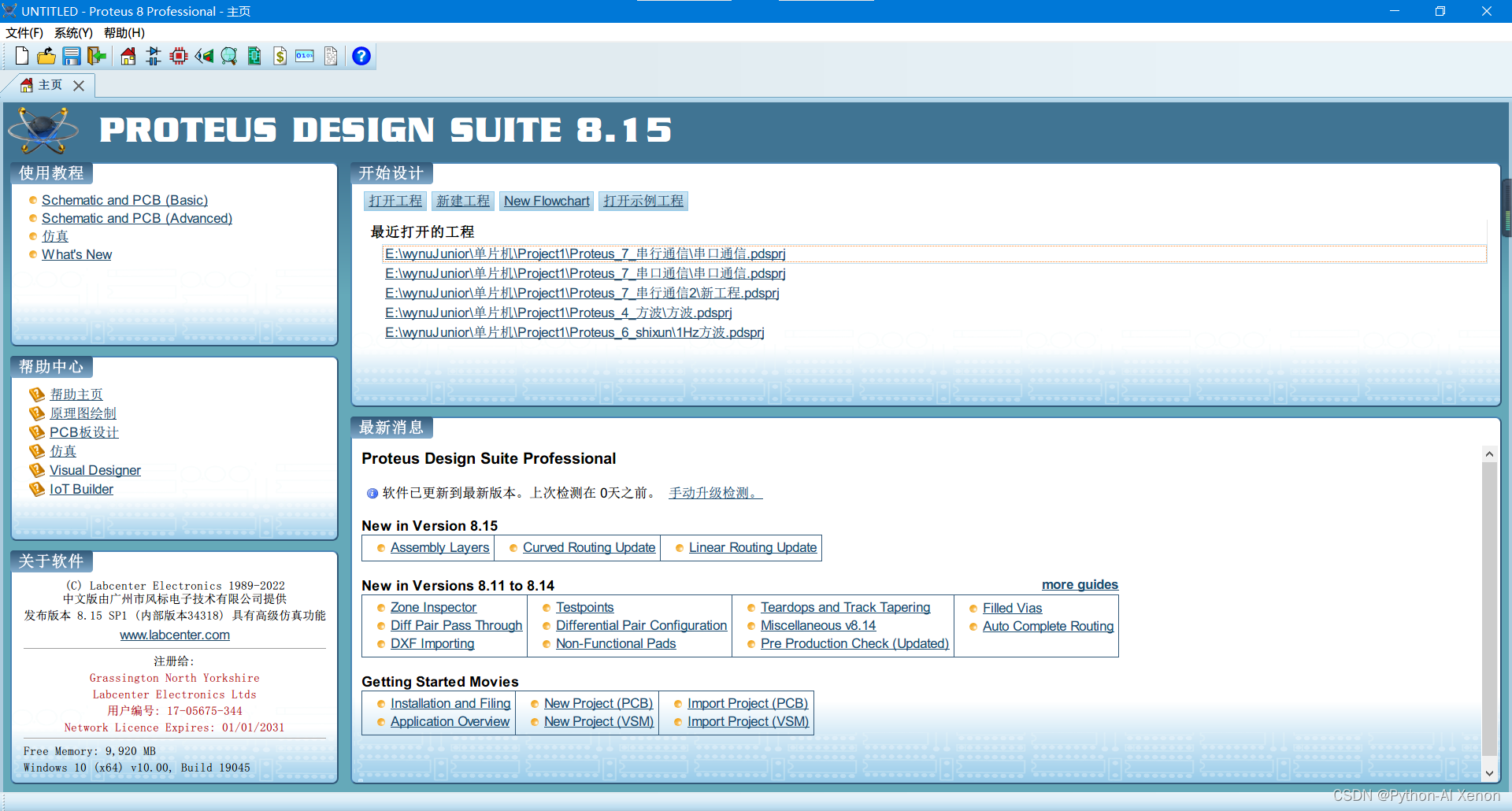The height and width of the screenshot is (811, 1512).
Task: Open the Project Notes document icon
Action: (x=331, y=56)
